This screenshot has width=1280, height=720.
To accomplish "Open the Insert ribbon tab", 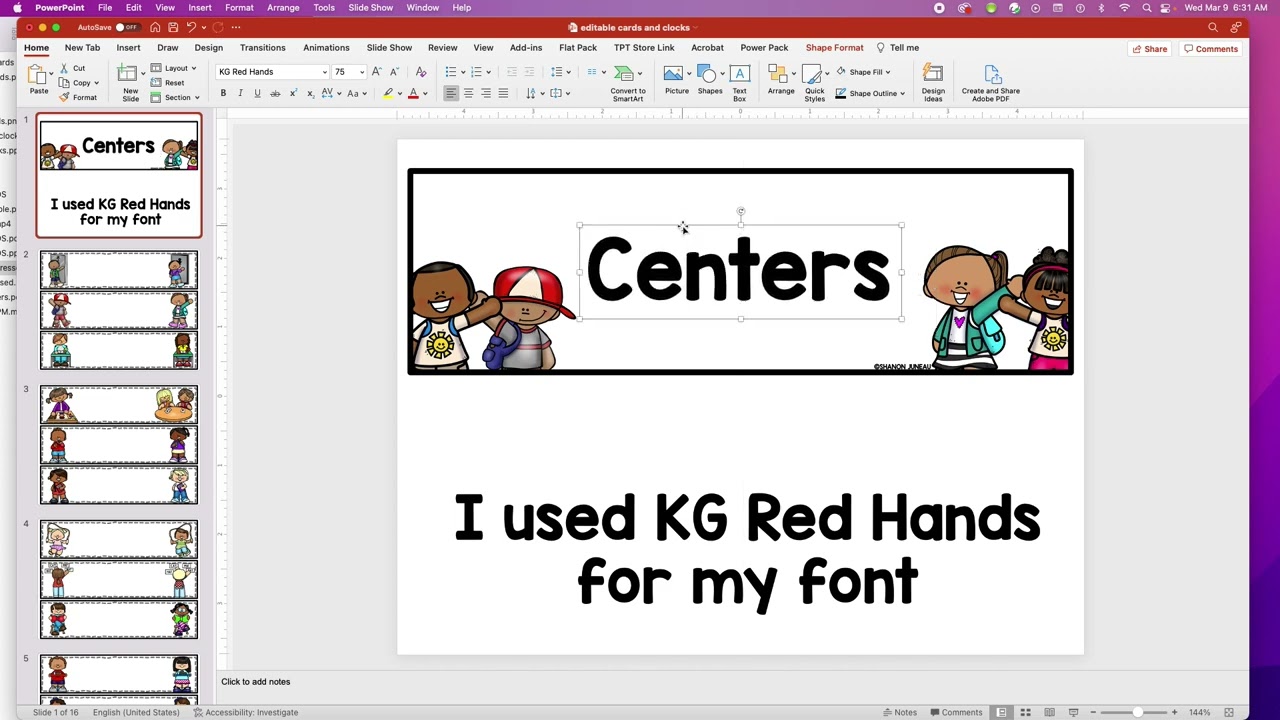I will [128, 47].
